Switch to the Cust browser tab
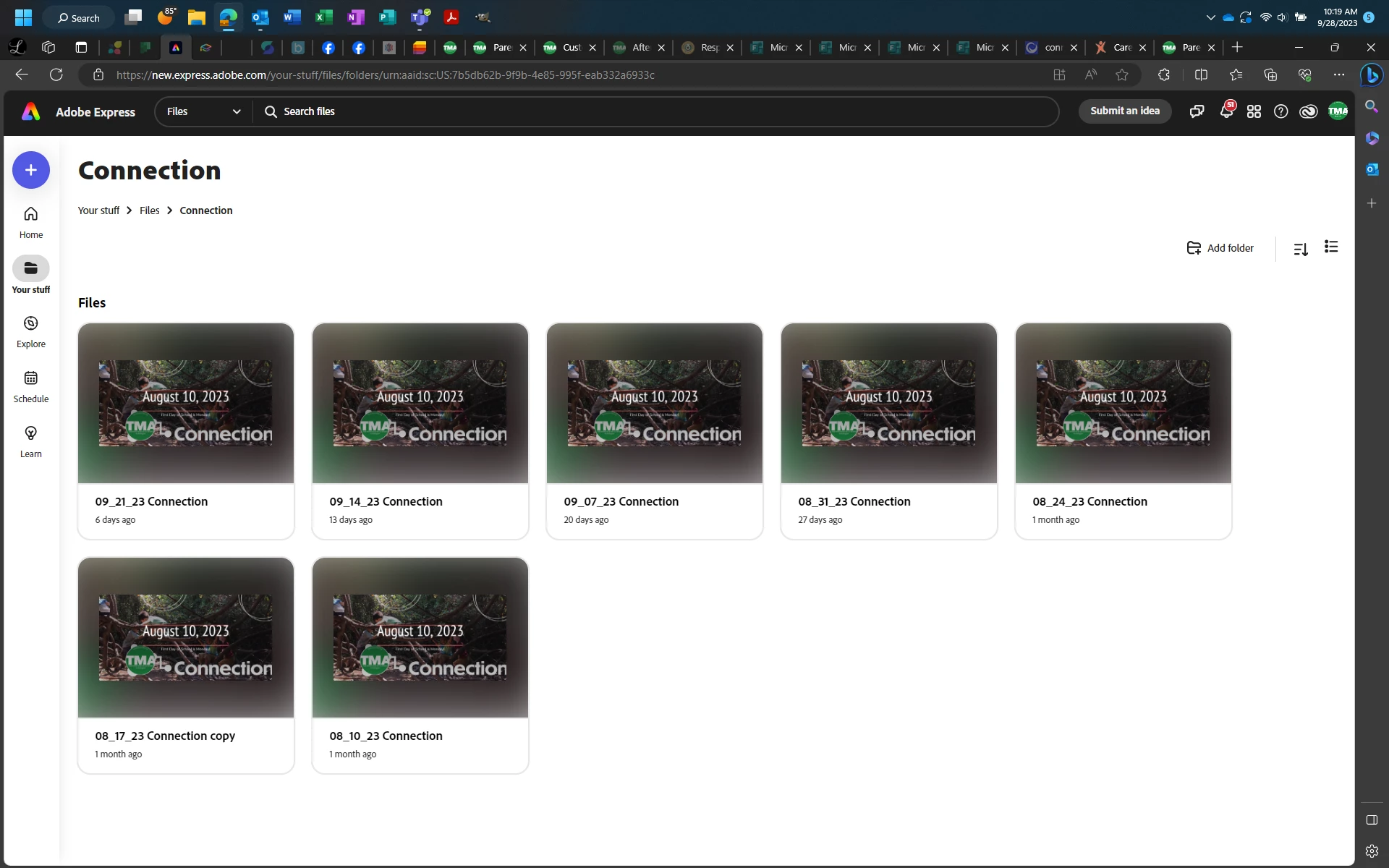 click(564, 48)
